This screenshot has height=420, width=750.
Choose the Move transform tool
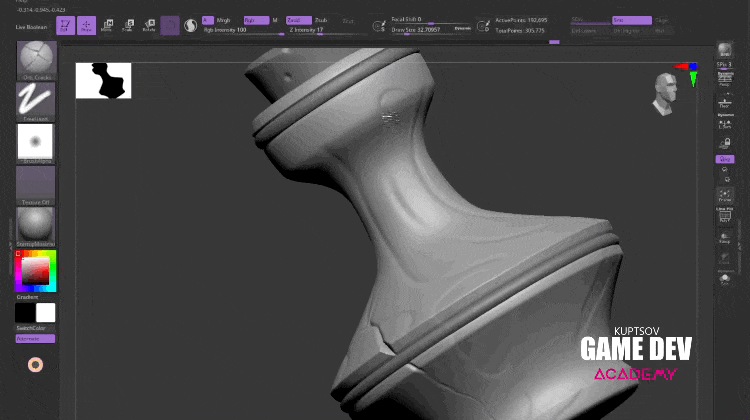(x=107, y=25)
